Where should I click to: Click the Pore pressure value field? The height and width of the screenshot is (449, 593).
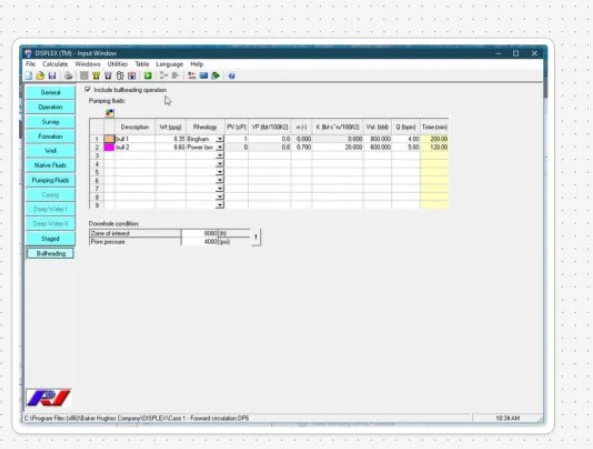200,241
